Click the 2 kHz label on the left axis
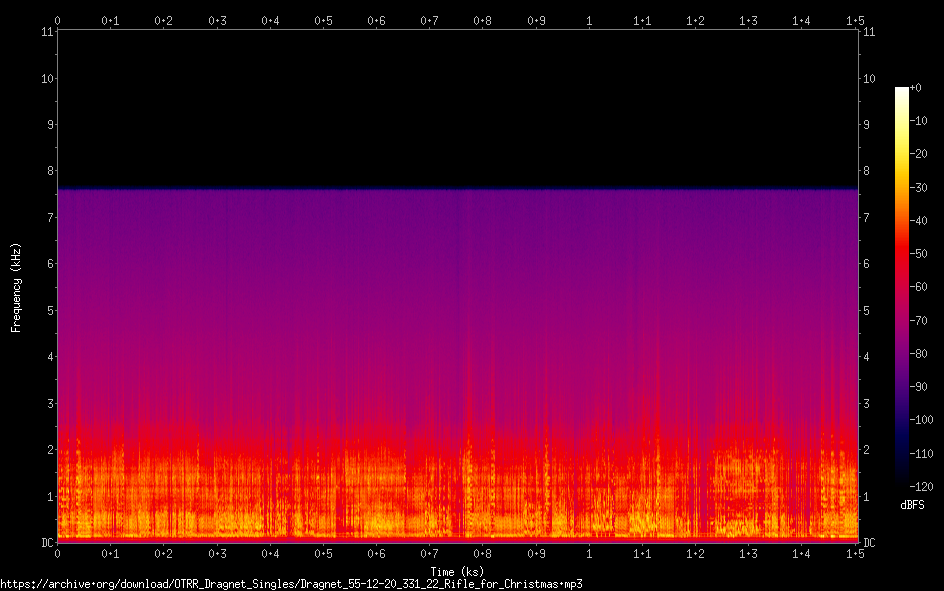The width and height of the screenshot is (944, 591). [48, 450]
